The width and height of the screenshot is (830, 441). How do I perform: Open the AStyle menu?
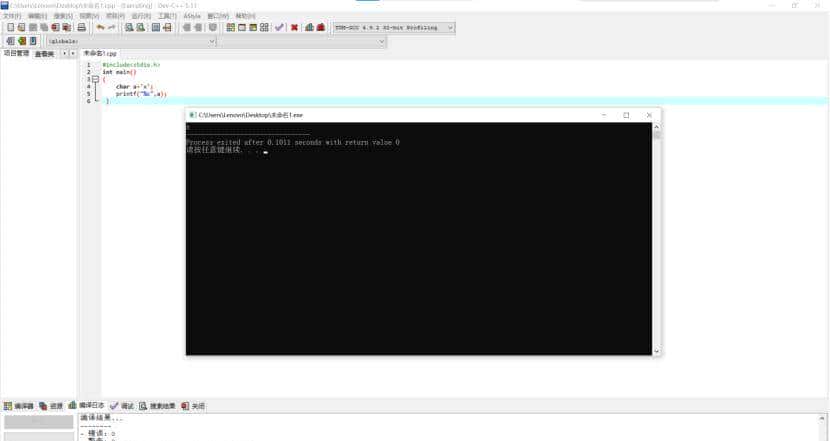[x=192, y=16]
